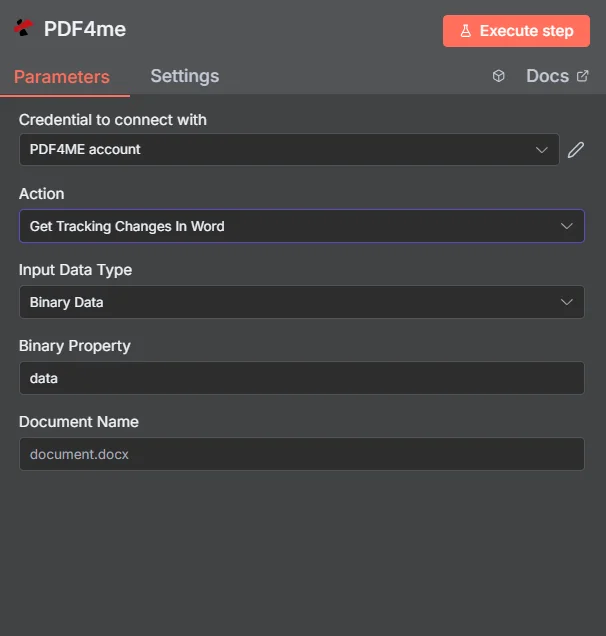Viewport: 606px width, 636px height.
Task: Open the Action dropdown showing Get Tracking Changes
Action: (x=302, y=226)
